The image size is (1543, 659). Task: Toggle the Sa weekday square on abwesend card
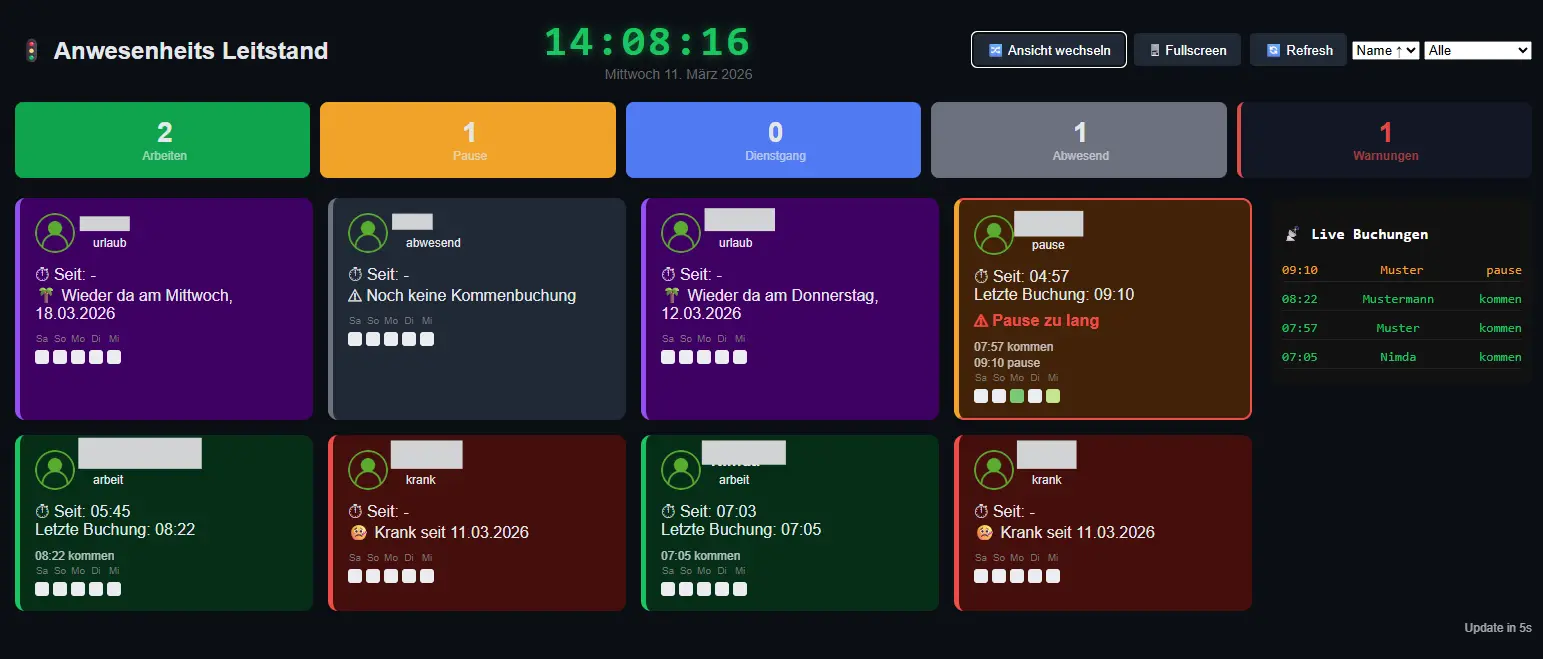(x=355, y=339)
